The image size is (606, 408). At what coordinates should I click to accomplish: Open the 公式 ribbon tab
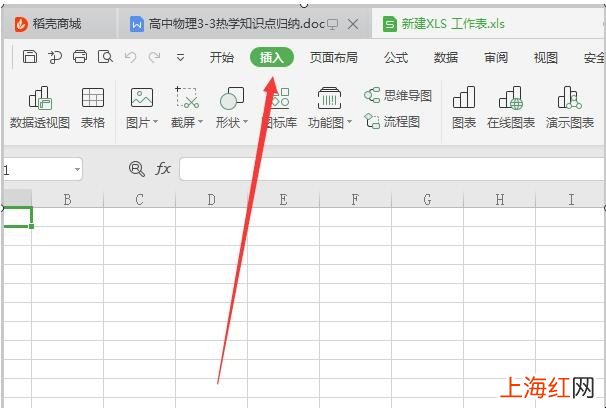396,58
